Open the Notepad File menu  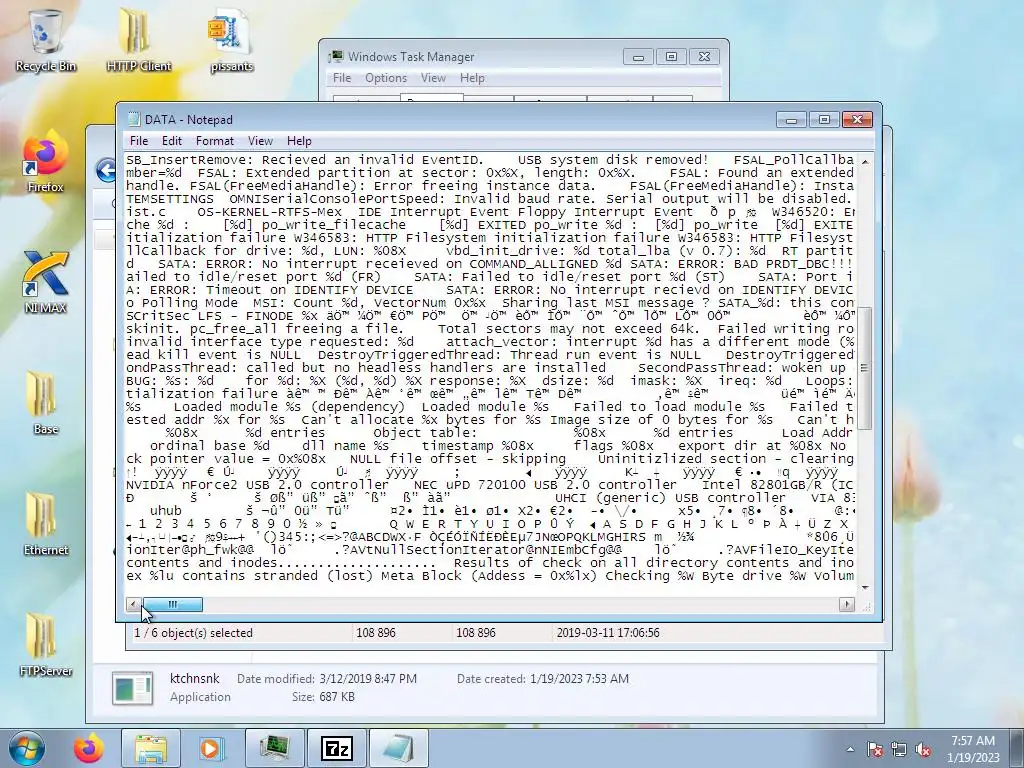(x=138, y=140)
